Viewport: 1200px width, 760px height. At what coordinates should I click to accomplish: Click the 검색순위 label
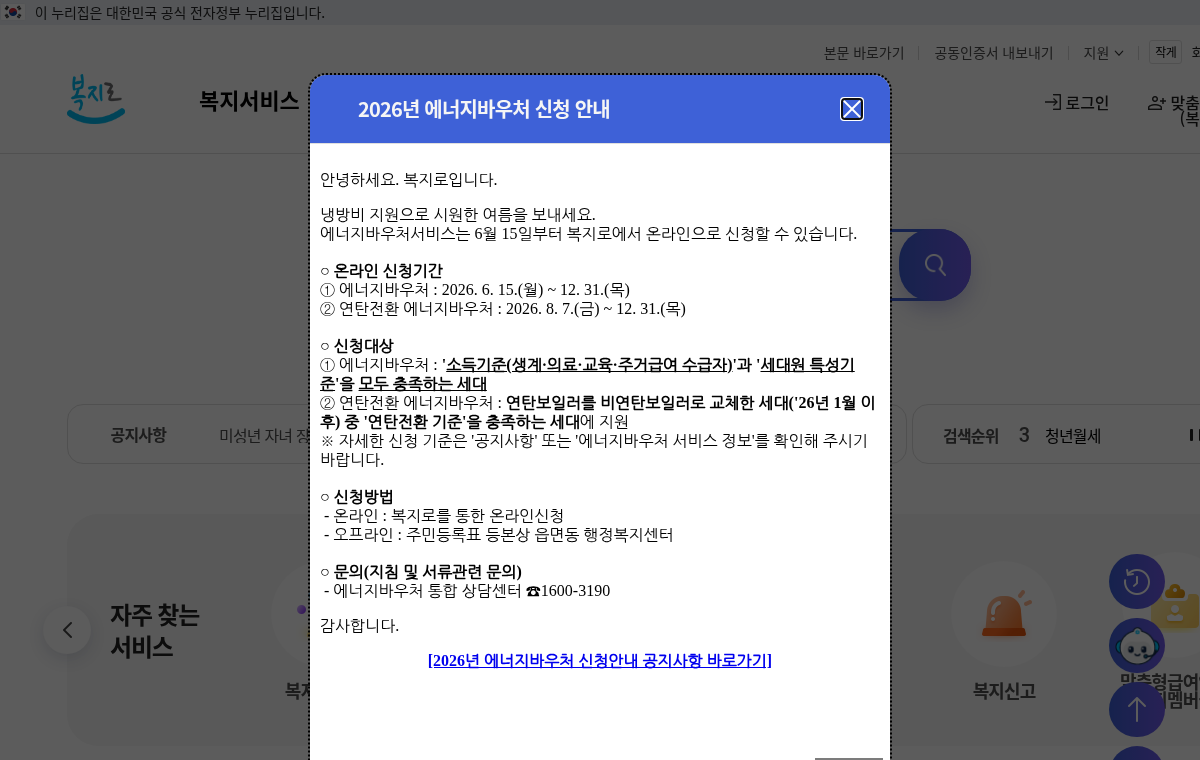coord(971,435)
